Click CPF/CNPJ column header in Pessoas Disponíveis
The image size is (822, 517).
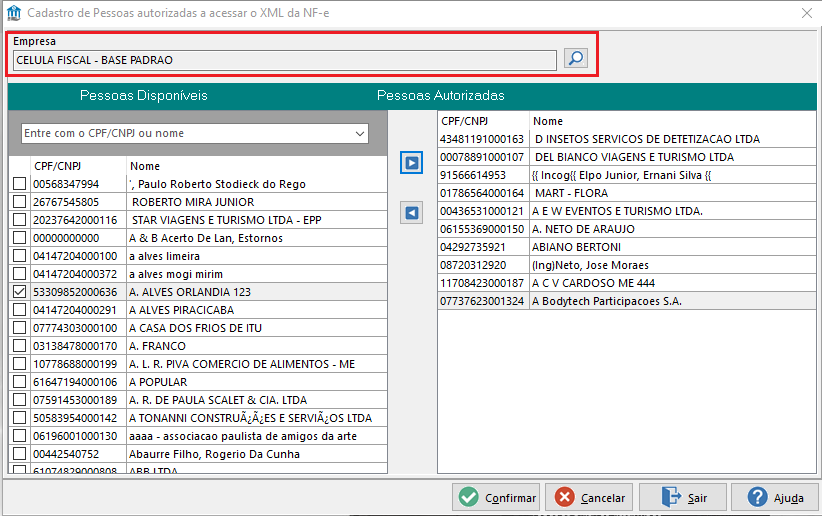coord(58,166)
